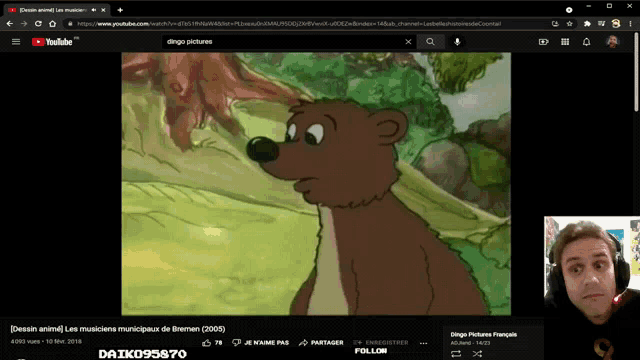Open the browser extensions puzzle icon
Screen dimensions: 640x360
pos(587,24)
